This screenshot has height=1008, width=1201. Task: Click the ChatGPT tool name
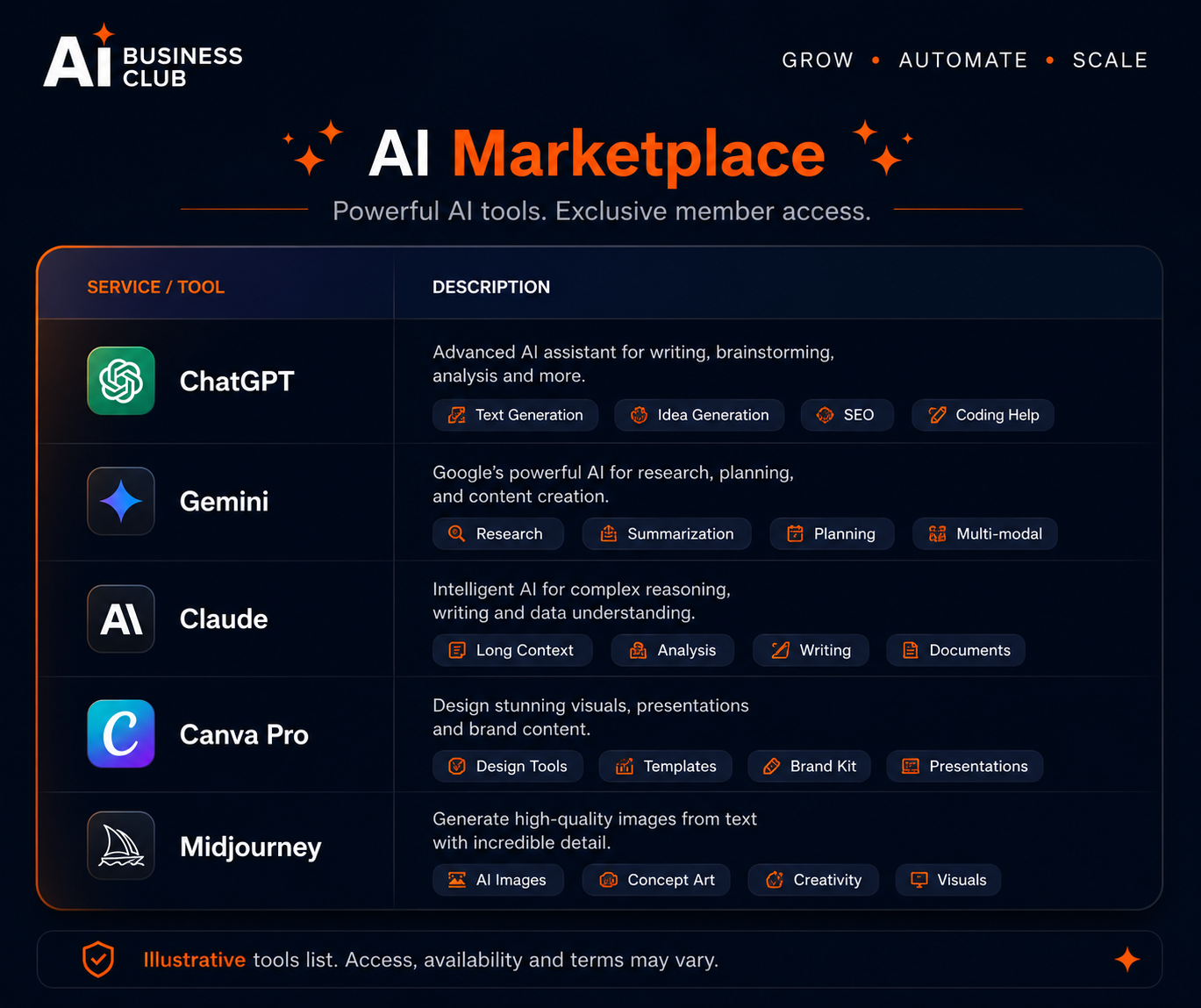coord(237,381)
